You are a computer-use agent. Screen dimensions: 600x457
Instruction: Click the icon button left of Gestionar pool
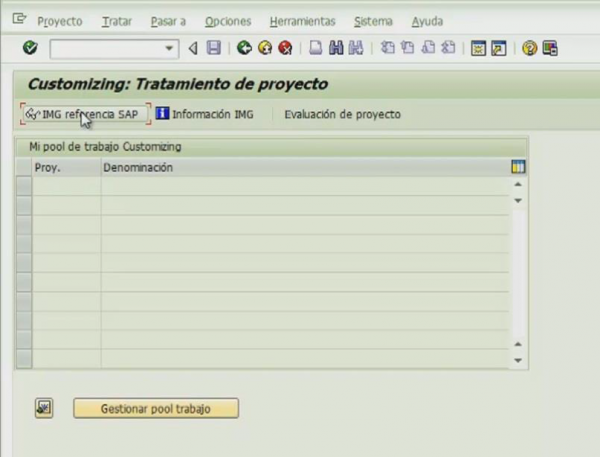[44, 408]
